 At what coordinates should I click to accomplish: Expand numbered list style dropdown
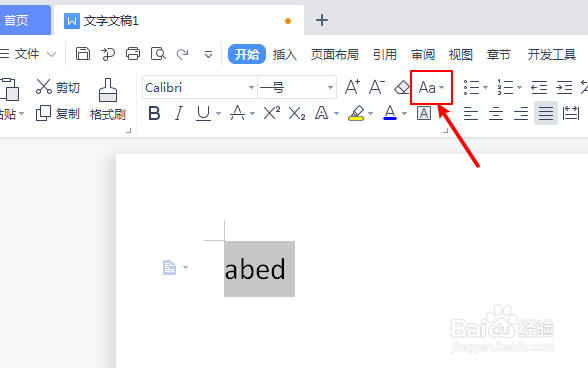point(519,87)
